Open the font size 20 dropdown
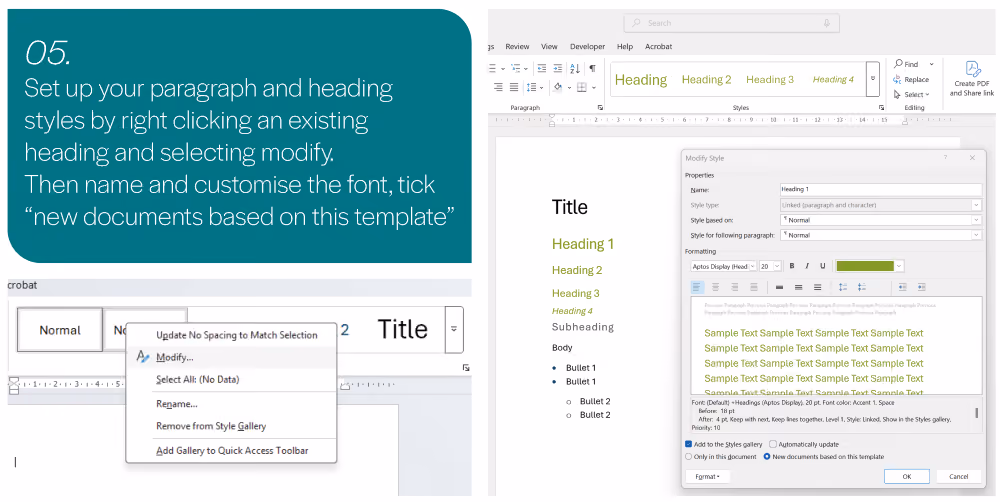The width and height of the screenshot is (1000, 502). point(777,267)
